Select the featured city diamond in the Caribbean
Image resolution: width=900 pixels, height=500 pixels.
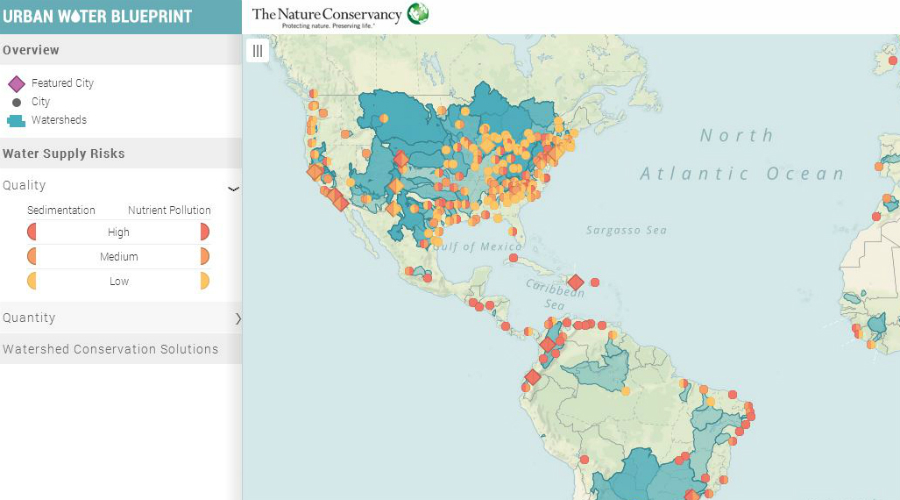[x=576, y=283]
